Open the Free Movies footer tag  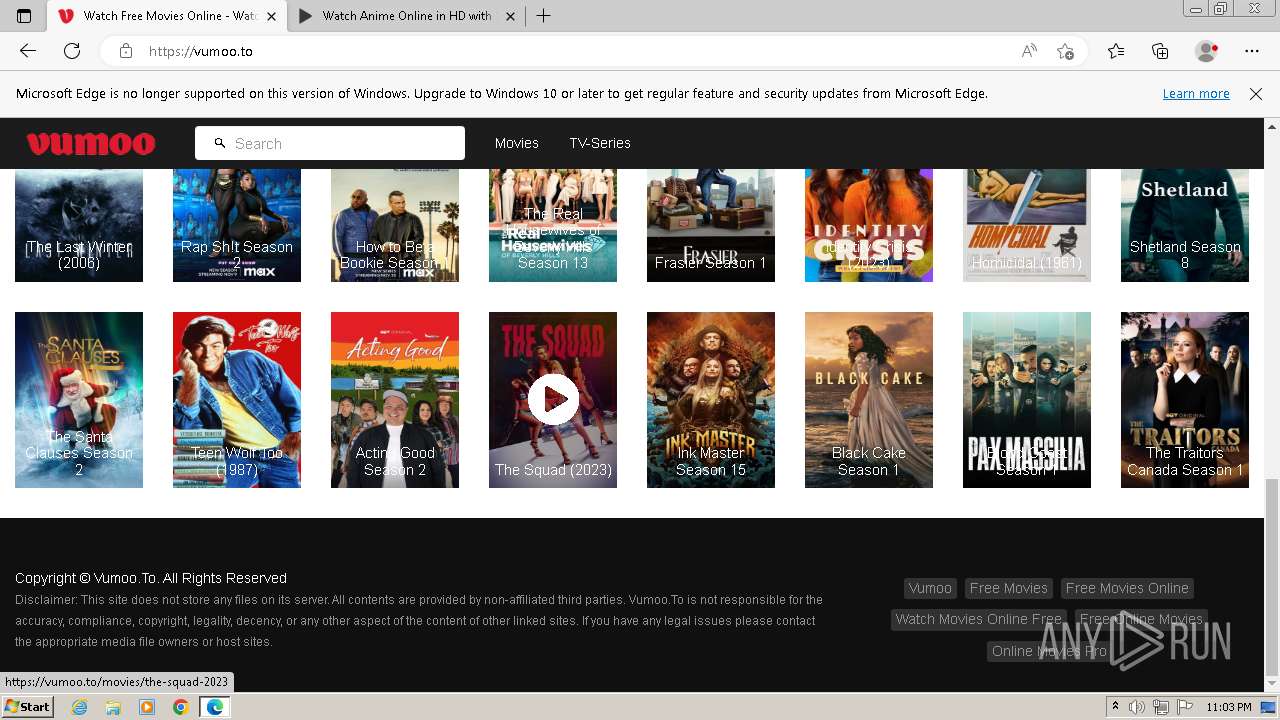(x=1009, y=588)
